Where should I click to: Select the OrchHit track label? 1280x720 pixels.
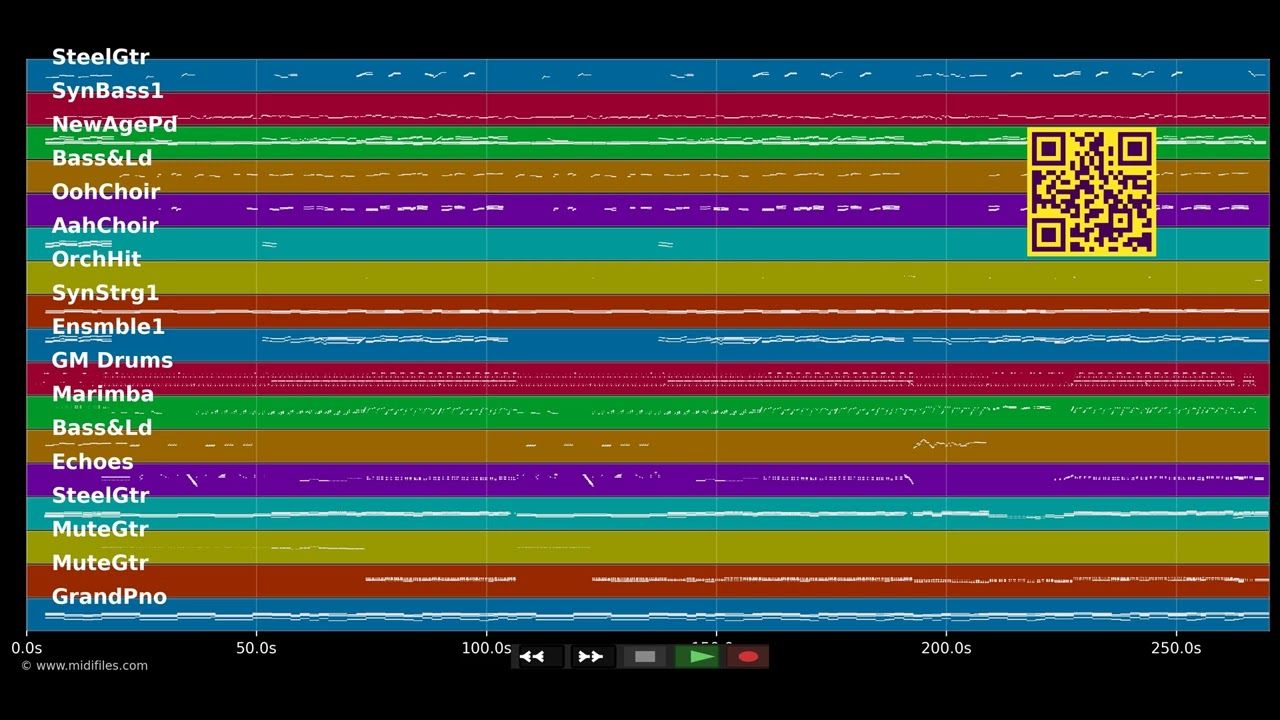point(96,260)
